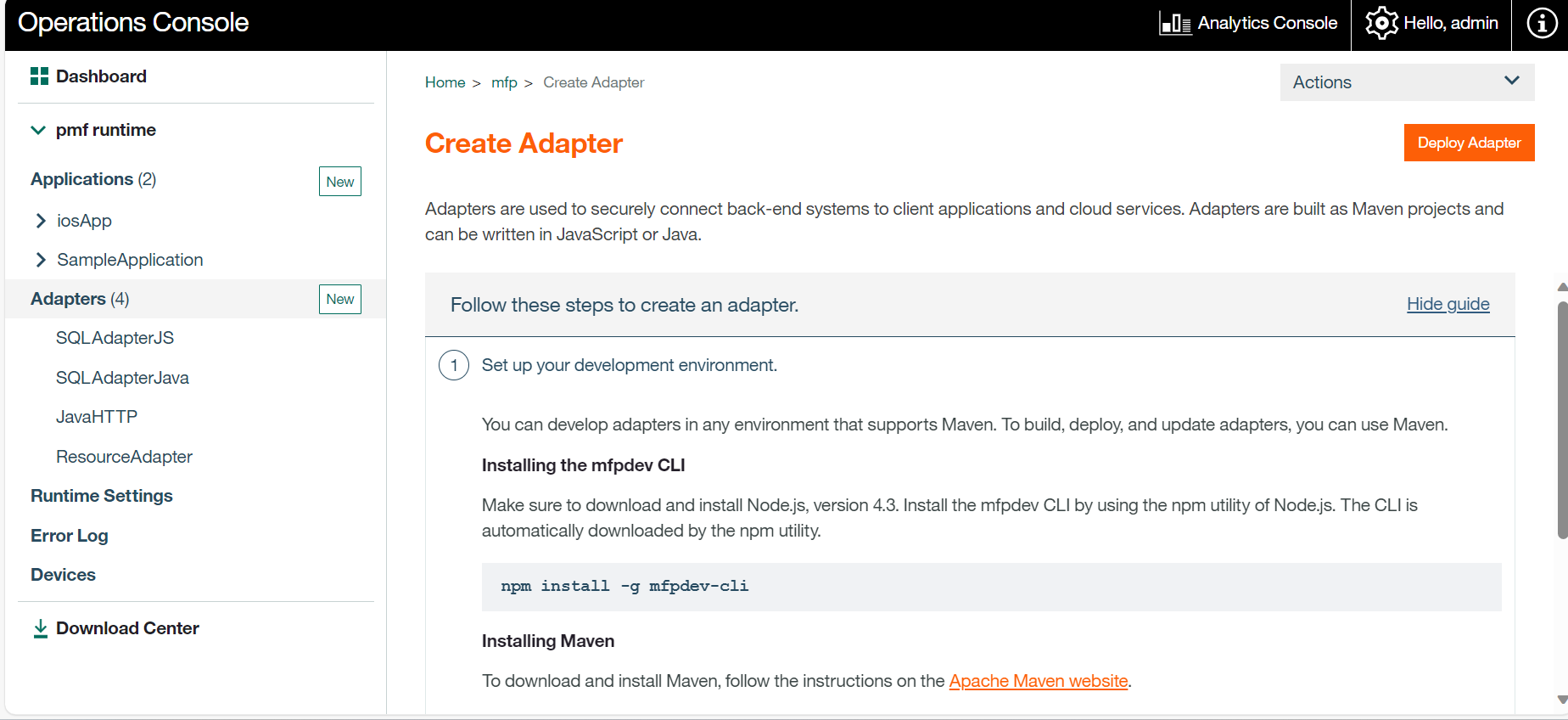
Task: Collapse the pmf runtime section
Action: 38,130
